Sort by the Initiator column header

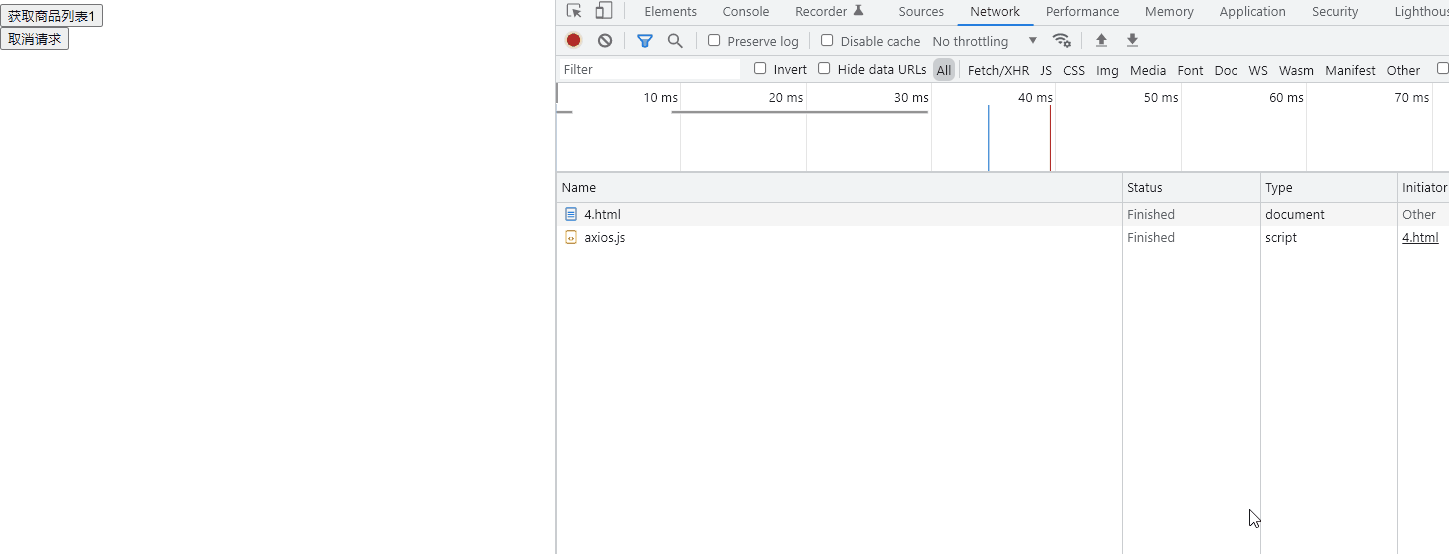click(x=1424, y=187)
